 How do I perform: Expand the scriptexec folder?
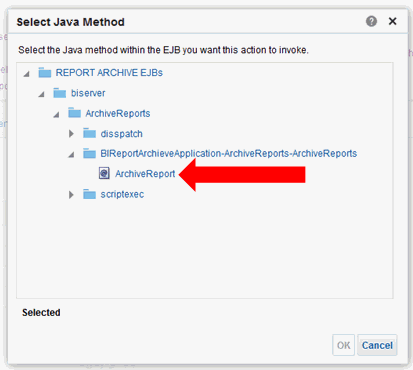pos(71,194)
